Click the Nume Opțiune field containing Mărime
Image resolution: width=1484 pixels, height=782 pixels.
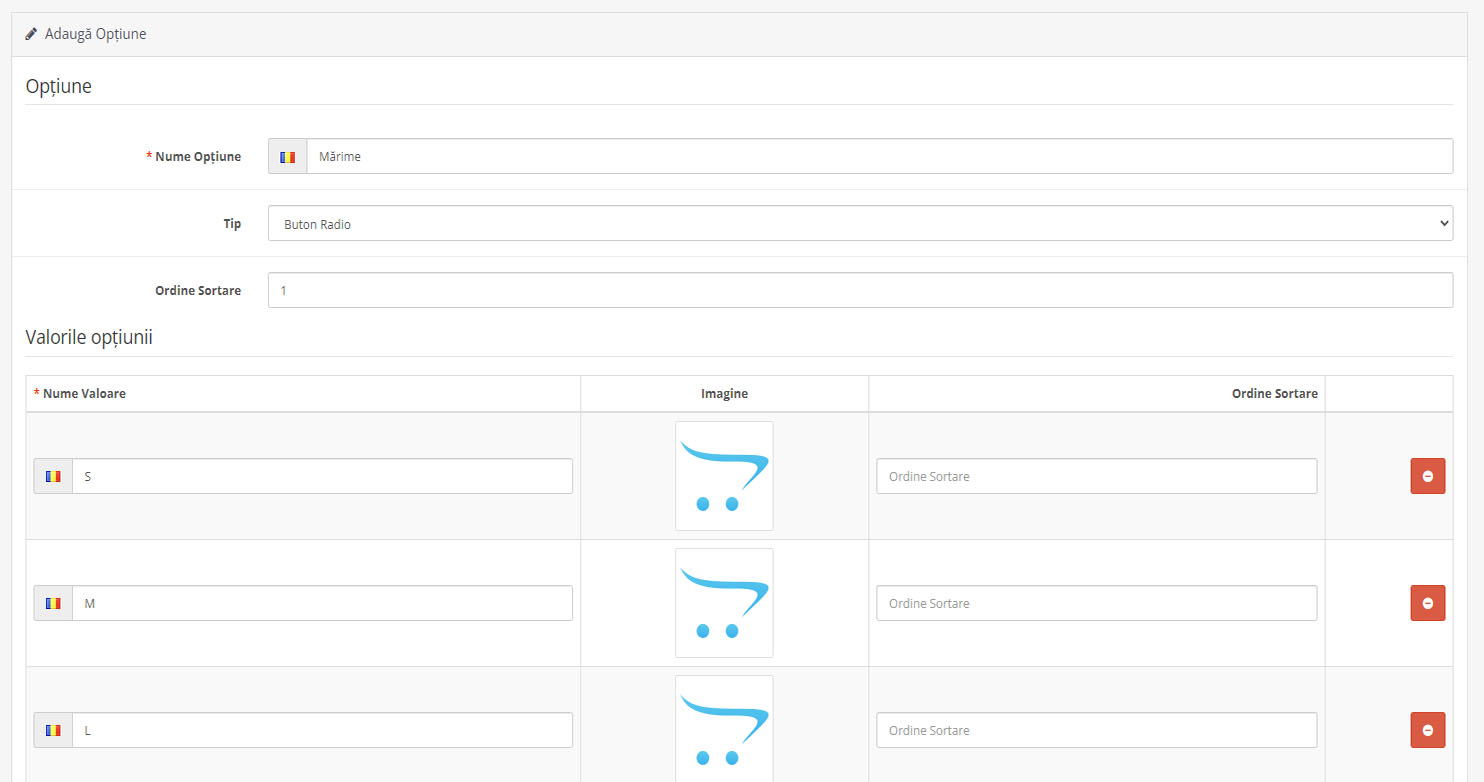coord(879,156)
